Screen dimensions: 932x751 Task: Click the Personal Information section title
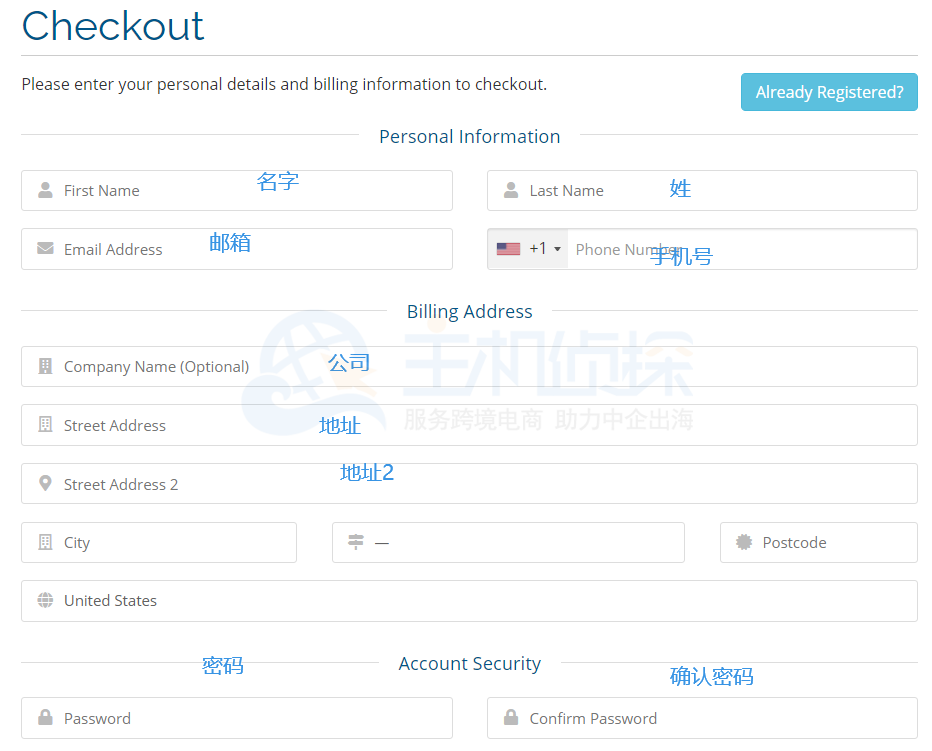click(470, 136)
